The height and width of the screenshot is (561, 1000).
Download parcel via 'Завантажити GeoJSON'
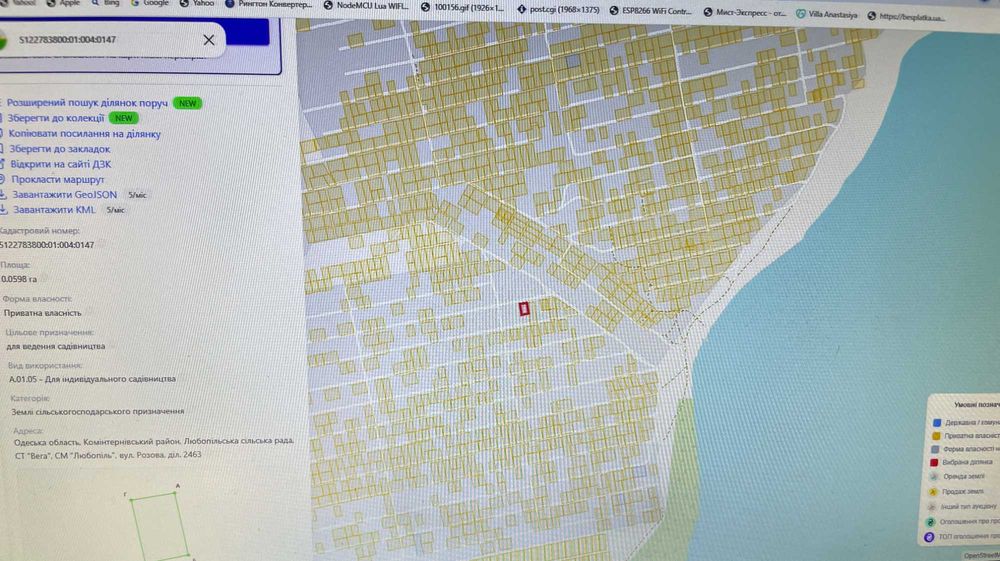(x=64, y=194)
